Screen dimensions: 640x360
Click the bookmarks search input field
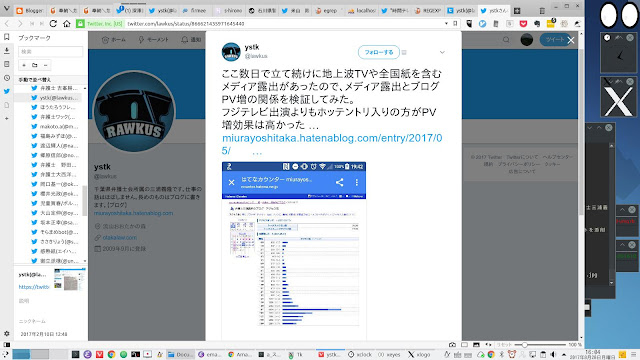tap(50, 51)
